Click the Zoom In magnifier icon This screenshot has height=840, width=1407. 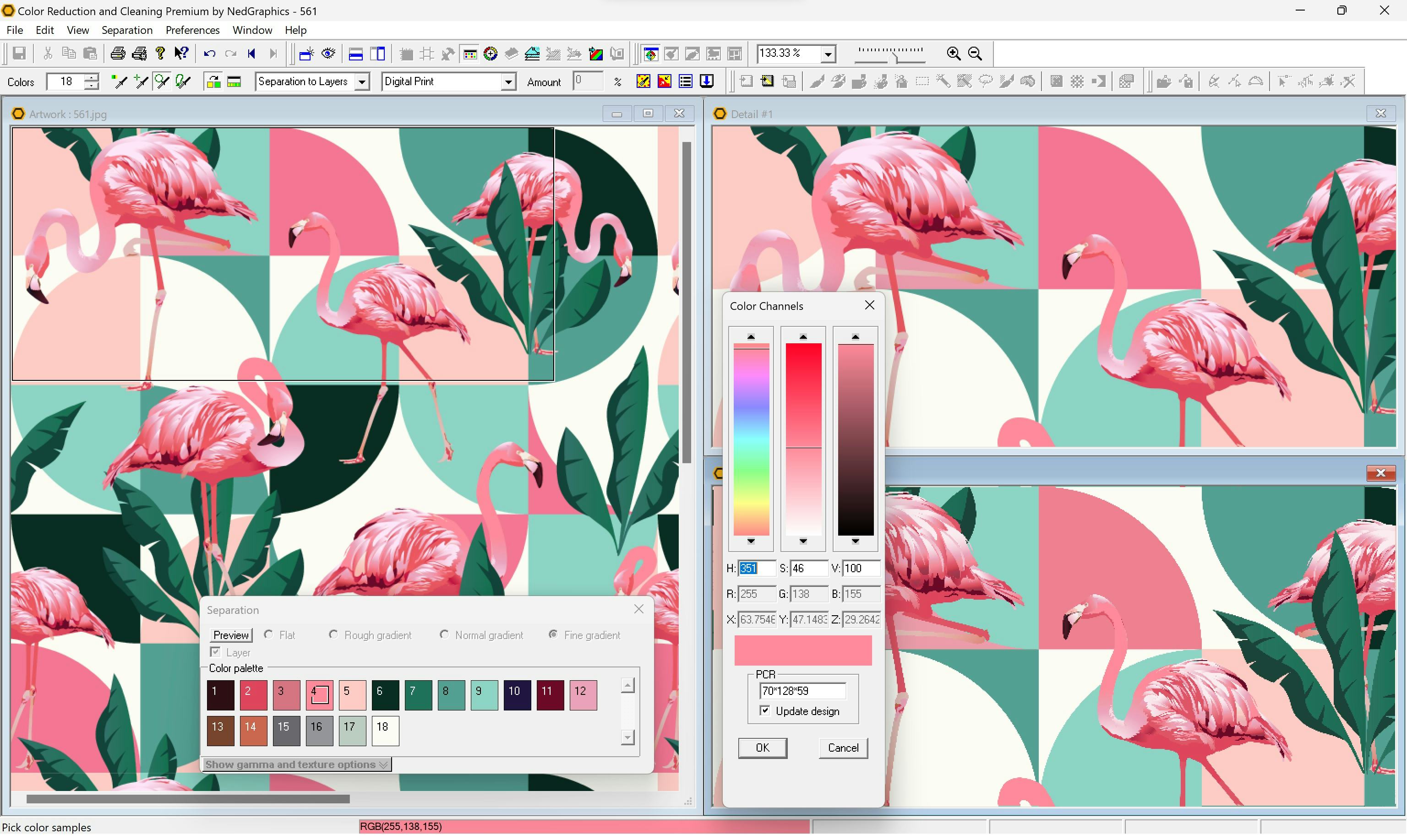pos(954,53)
